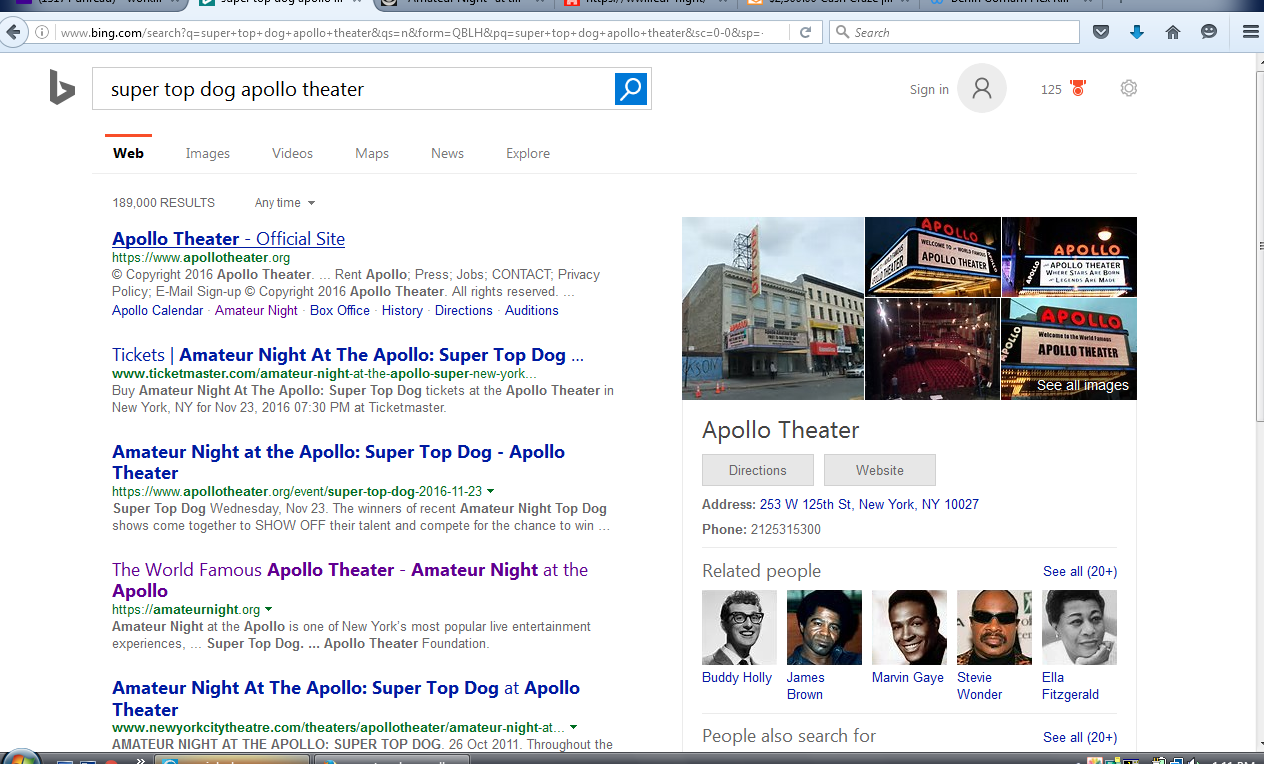Switch to Maps search tab
This screenshot has width=1264, height=764.
[x=372, y=153]
